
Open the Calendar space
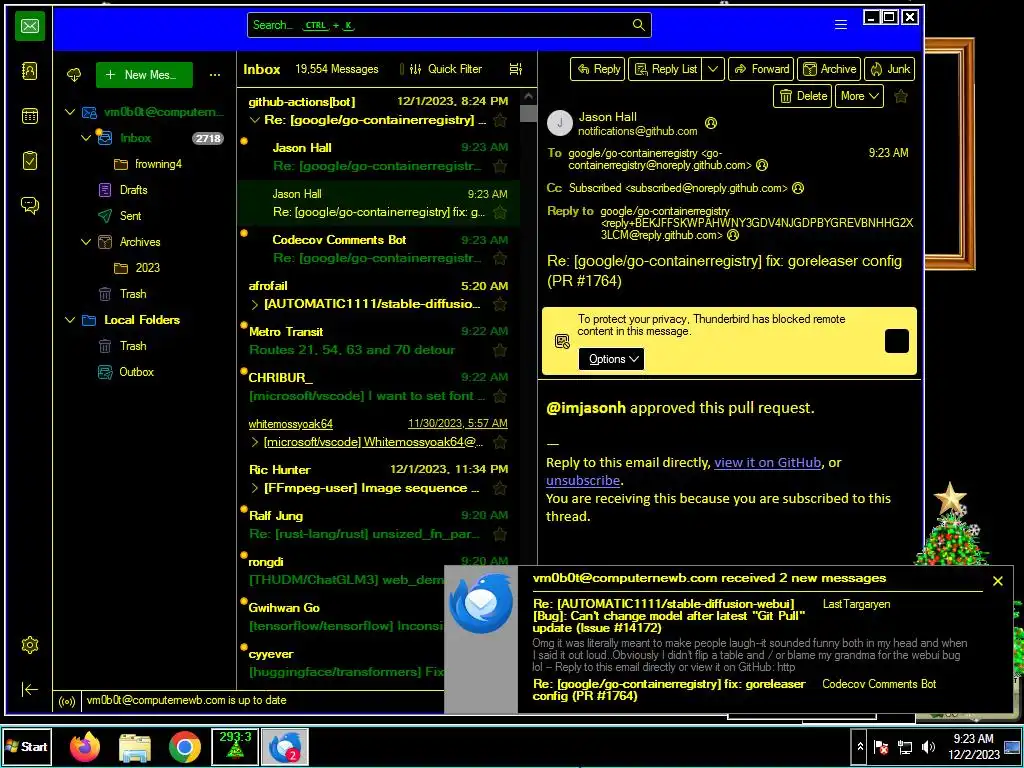coord(29,116)
